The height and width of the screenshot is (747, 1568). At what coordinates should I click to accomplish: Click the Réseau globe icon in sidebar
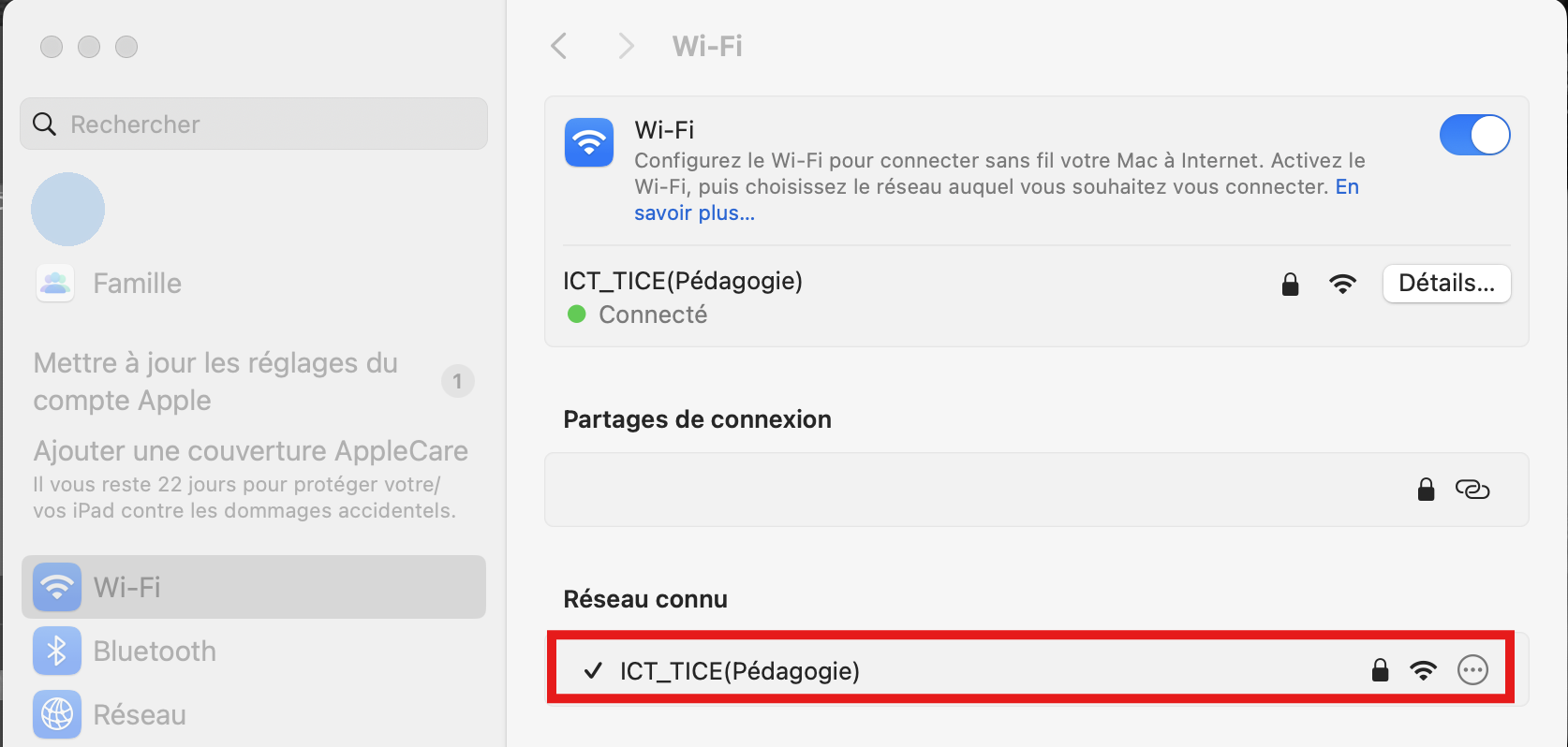(x=56, y=714)
